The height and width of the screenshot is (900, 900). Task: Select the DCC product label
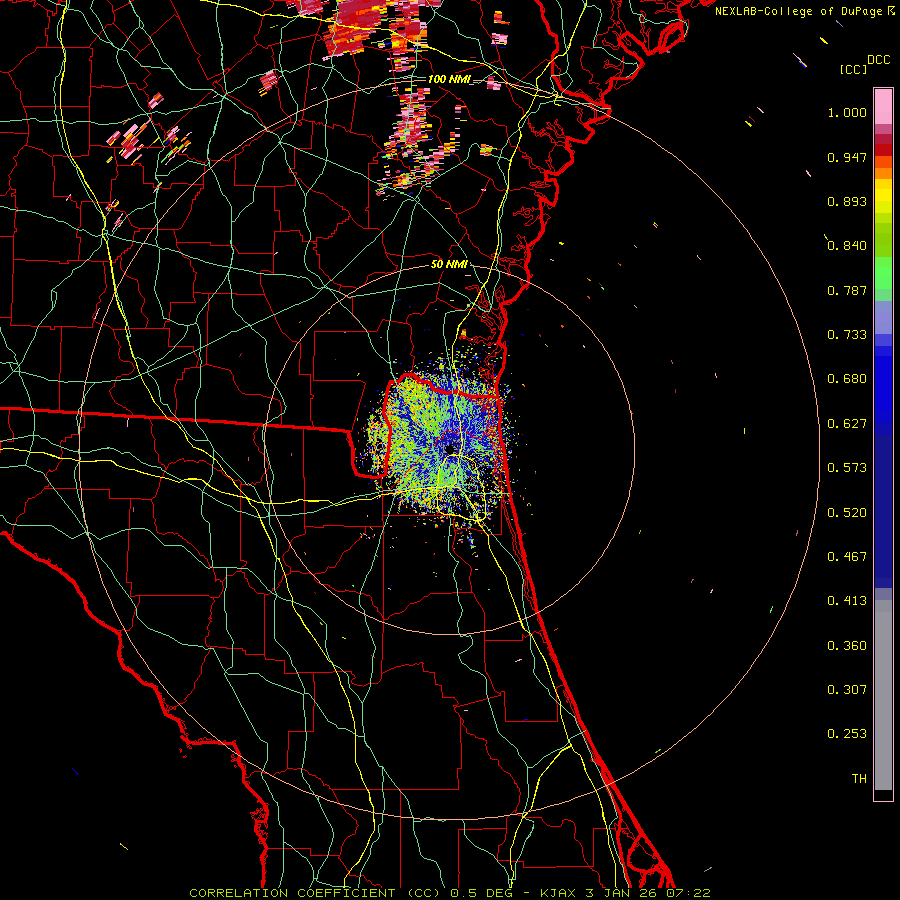click(878, 60)
